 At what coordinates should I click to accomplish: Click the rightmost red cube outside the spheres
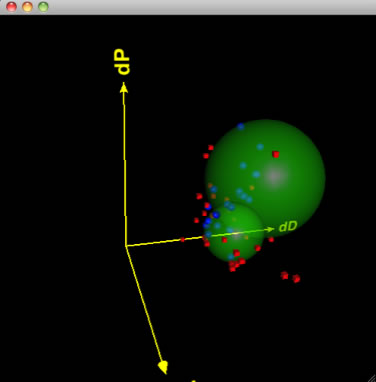[x=296, y=278]
